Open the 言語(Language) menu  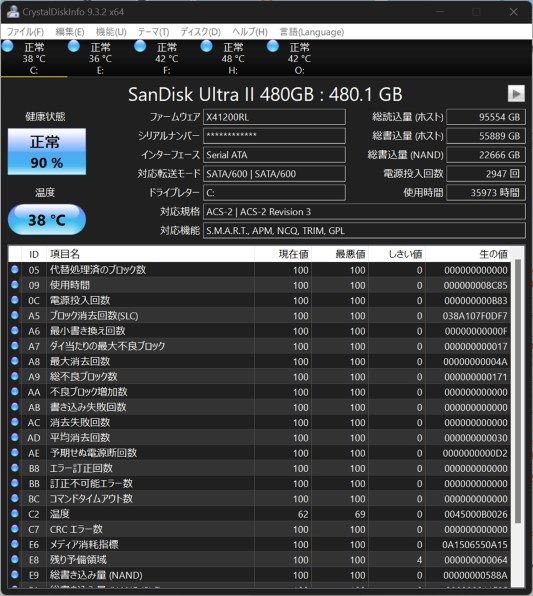click(312, 32)
